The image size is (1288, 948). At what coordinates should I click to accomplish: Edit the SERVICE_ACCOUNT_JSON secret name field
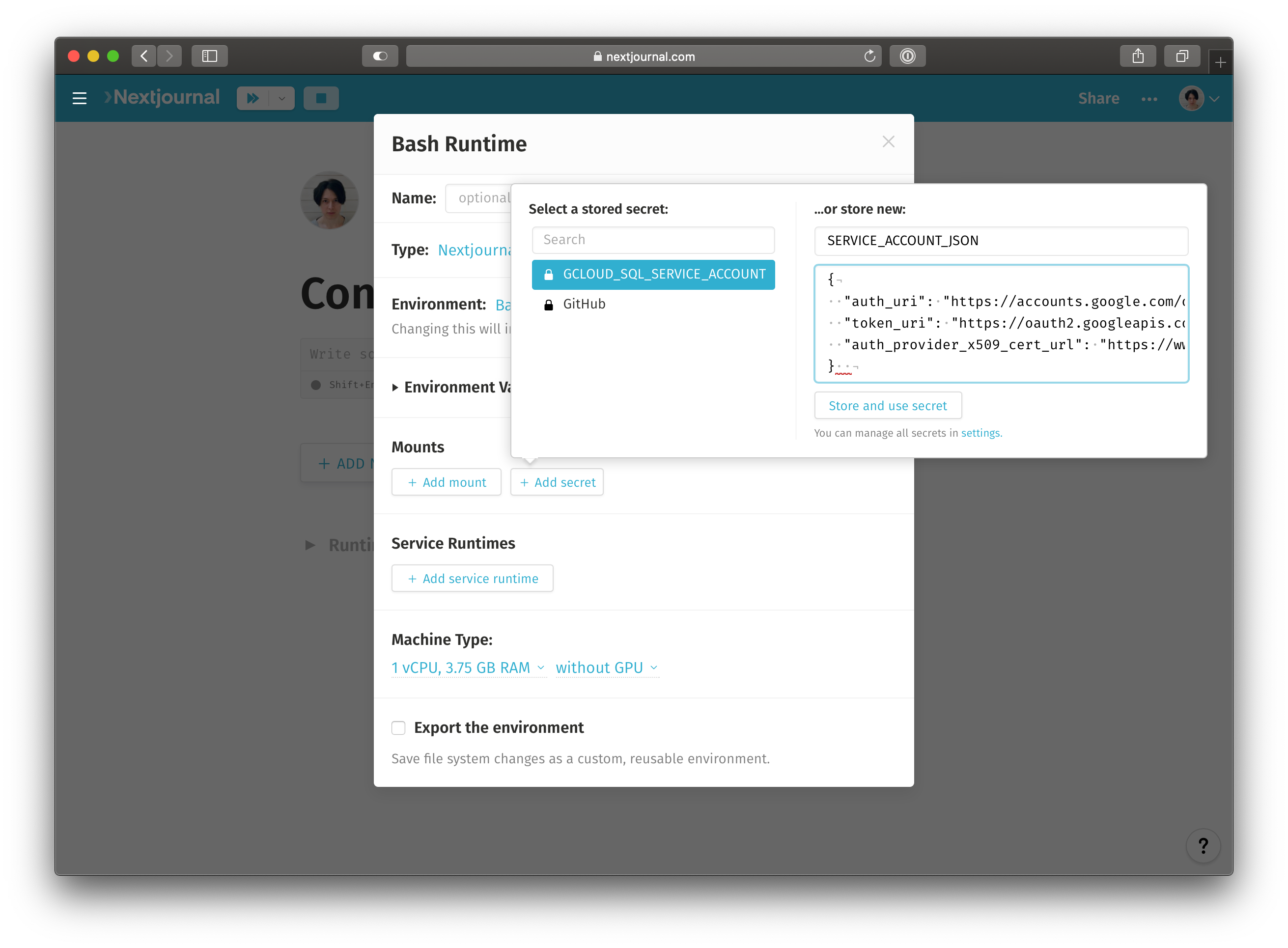click(1001, 241)
